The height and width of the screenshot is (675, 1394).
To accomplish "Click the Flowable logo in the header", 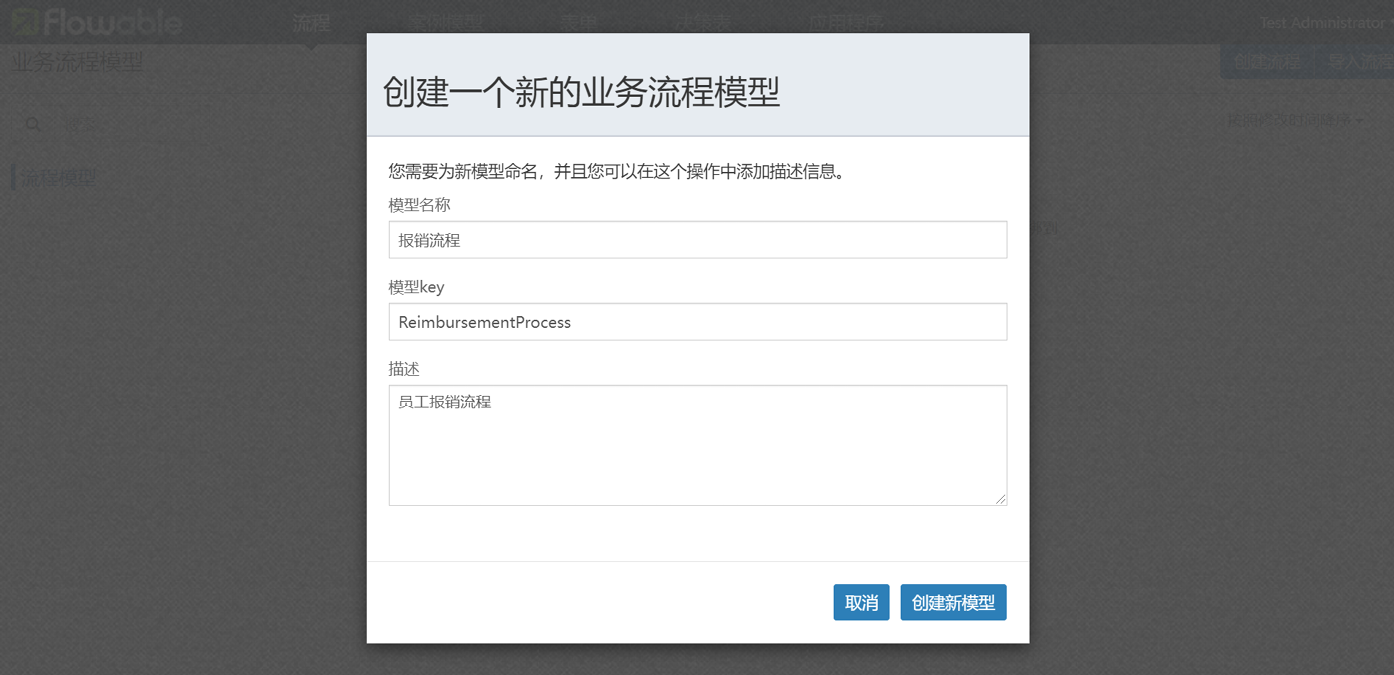I will tap(97, 22).
